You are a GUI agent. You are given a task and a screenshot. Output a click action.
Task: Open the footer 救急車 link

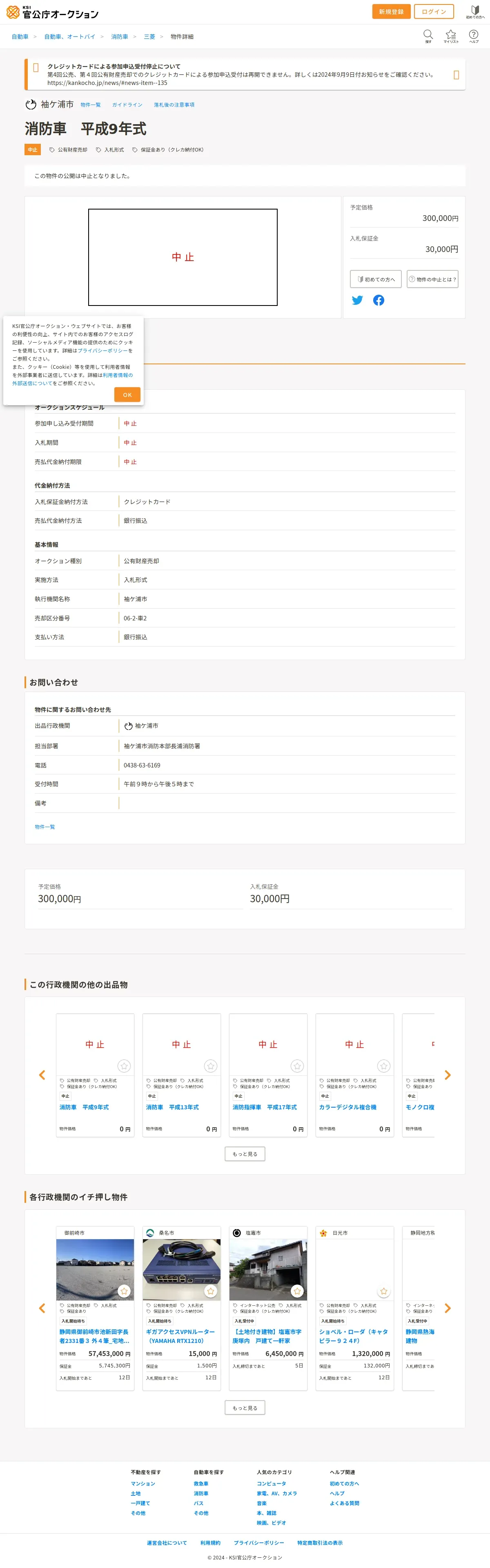[x=201, y=1483]
